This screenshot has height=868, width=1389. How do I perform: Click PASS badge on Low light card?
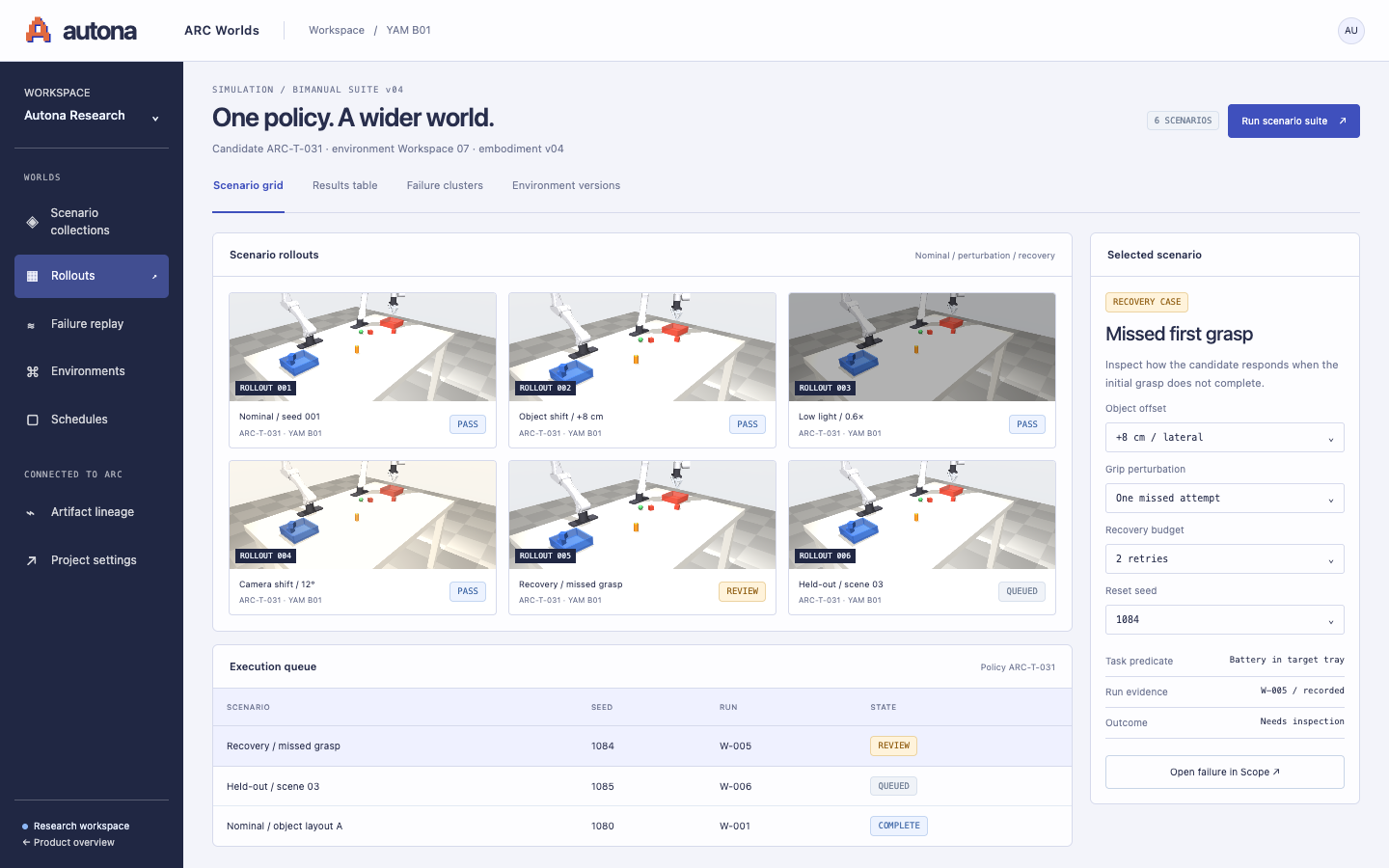pyautogui.click(x=1027, y=424)
